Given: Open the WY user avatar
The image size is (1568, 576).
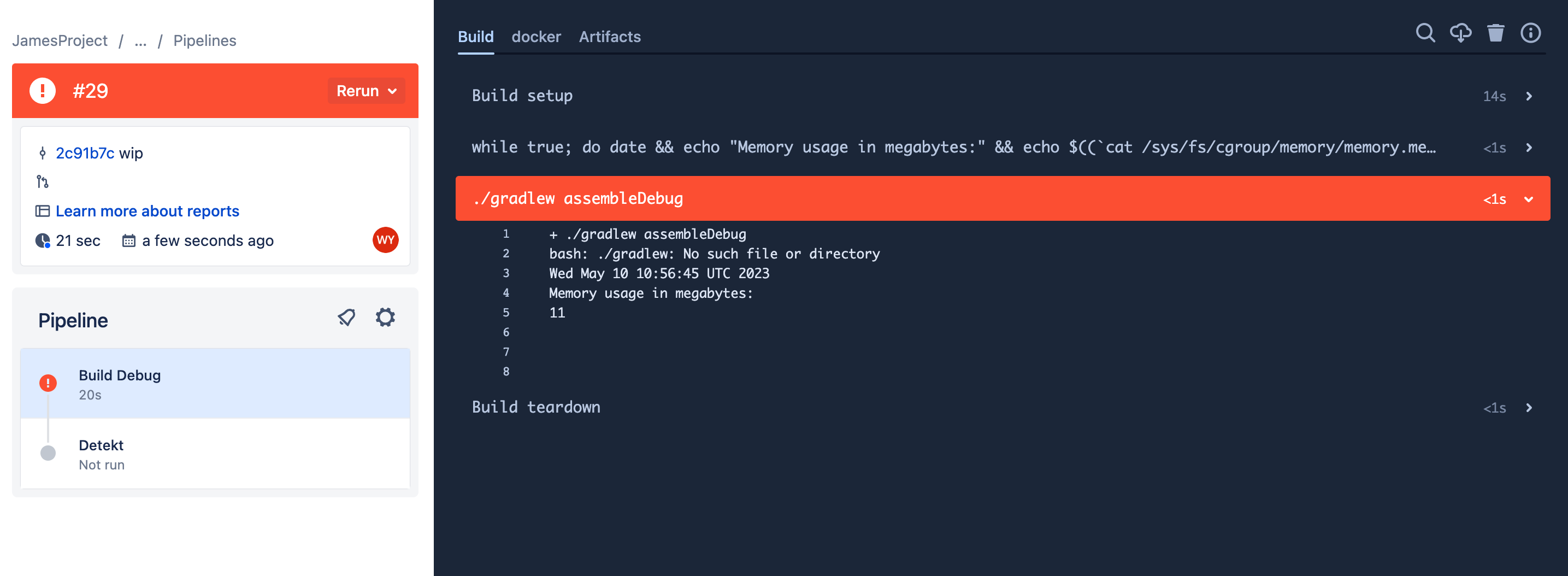Looking at the screenshot, I should (385, 240).
